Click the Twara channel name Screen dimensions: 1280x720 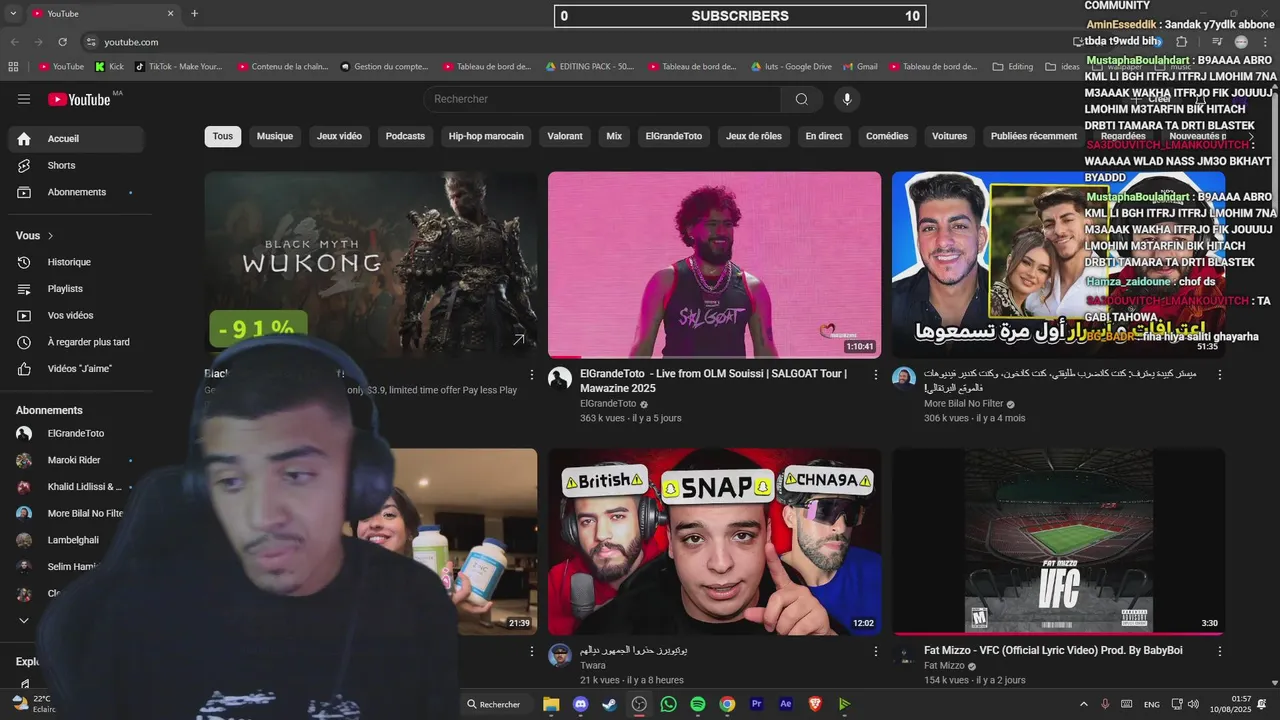pos(593,666)
